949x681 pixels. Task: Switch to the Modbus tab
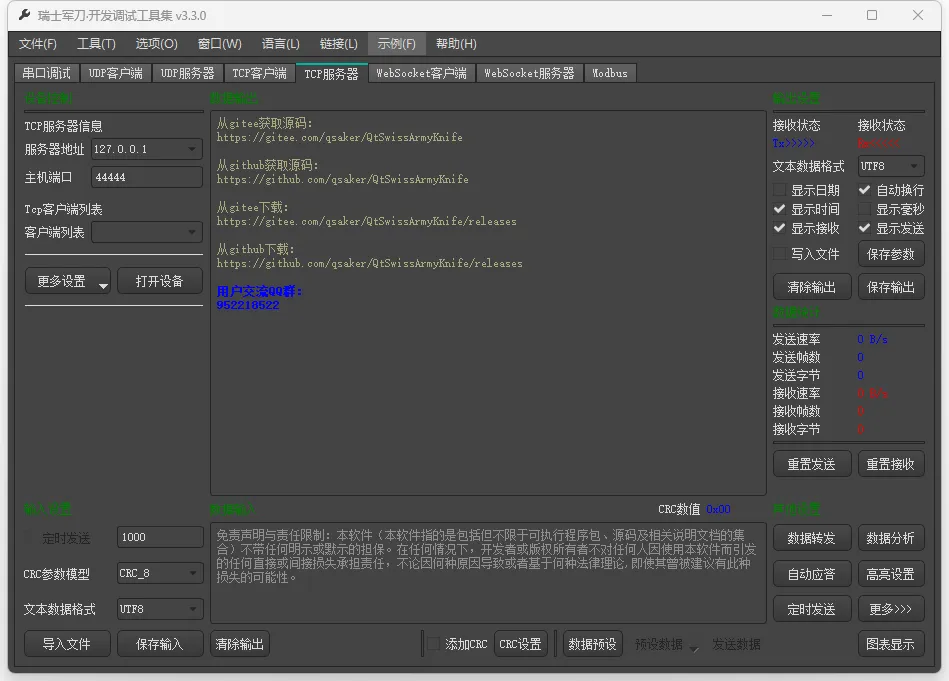pyautogui.click(x=610, y=73)
